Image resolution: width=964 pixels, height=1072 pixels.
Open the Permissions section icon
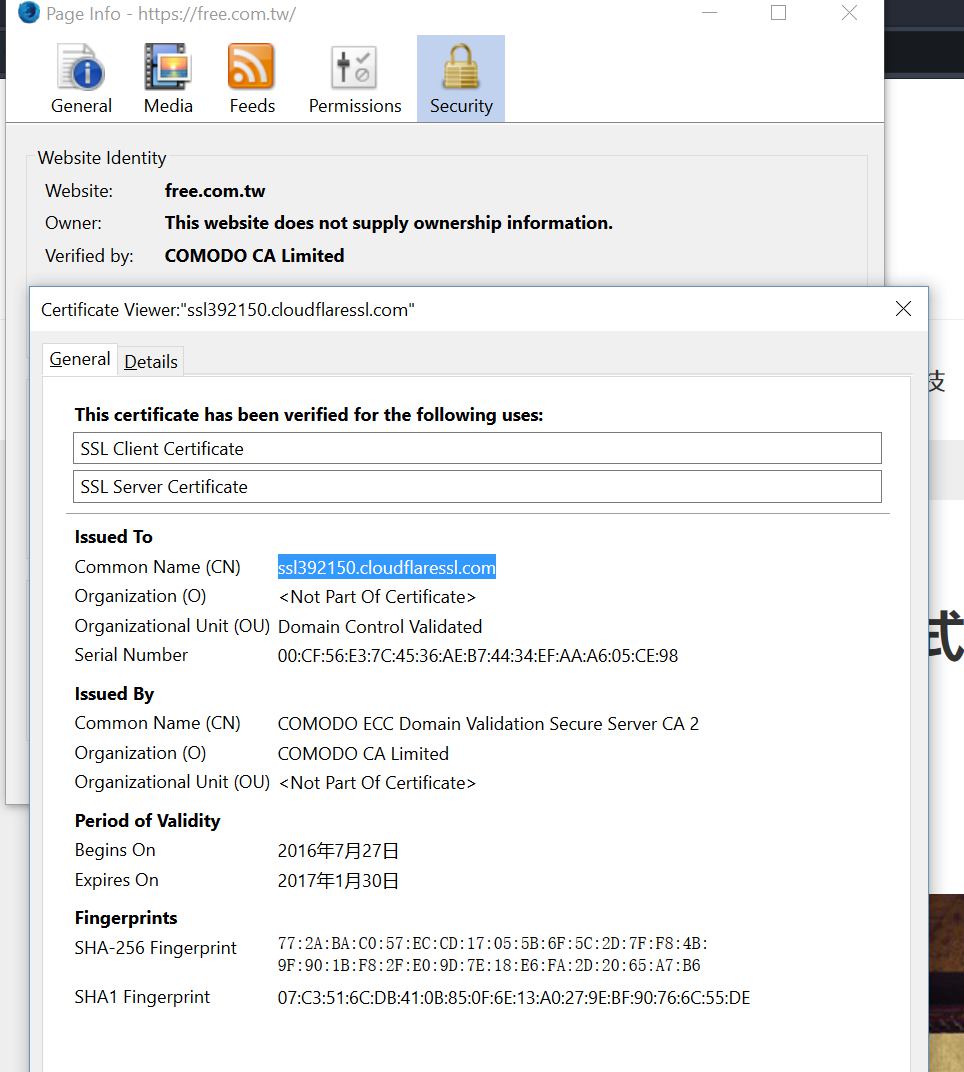click(x=354, y=79)
